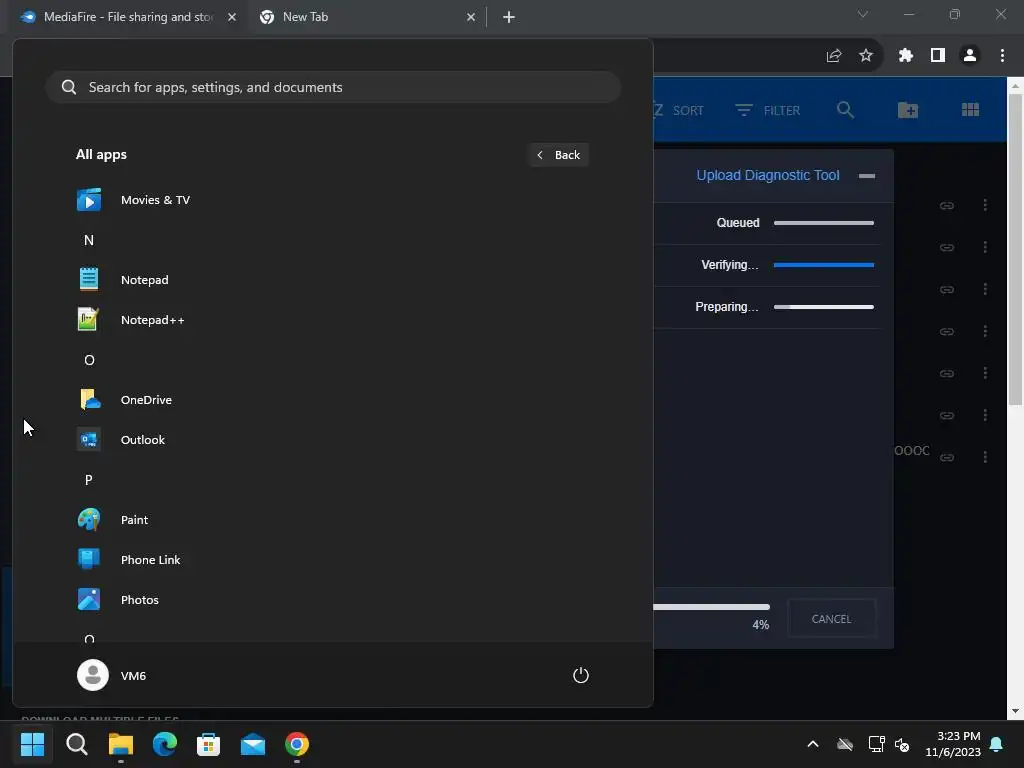Viewport: 1024px width, 768px height.
Task: Click the Queued upload progress bar
Action: click(824, 223)
